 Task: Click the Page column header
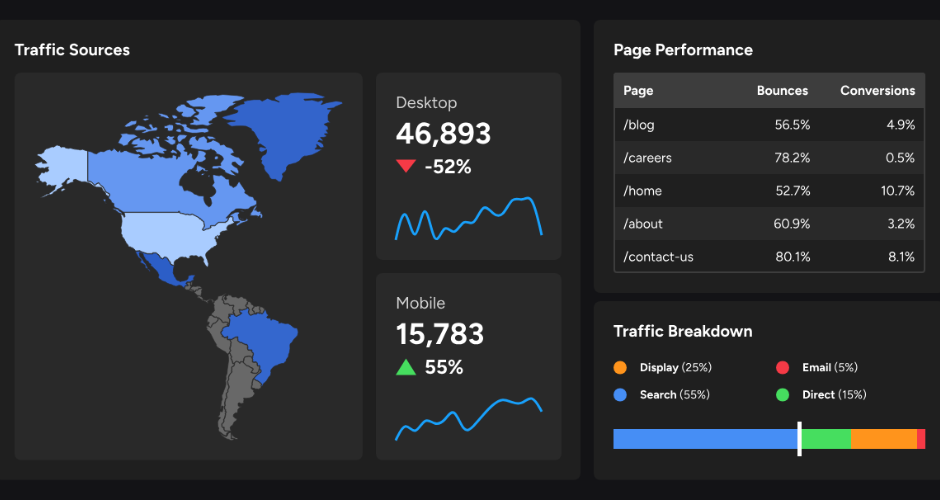(x=638, y=91)
